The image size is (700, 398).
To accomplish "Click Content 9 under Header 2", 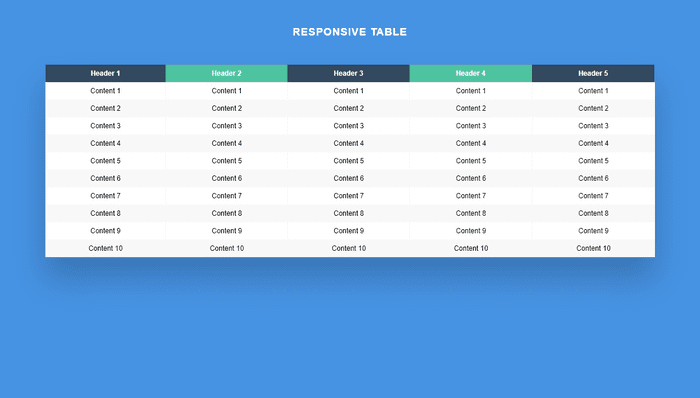I will point(227,231).
